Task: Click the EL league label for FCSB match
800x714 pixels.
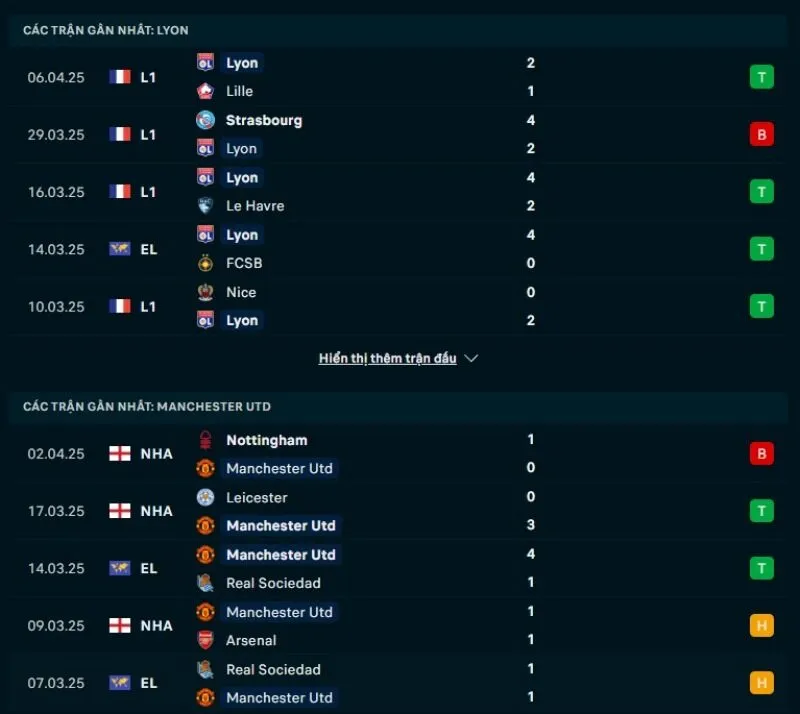Action: click(148, 249)
